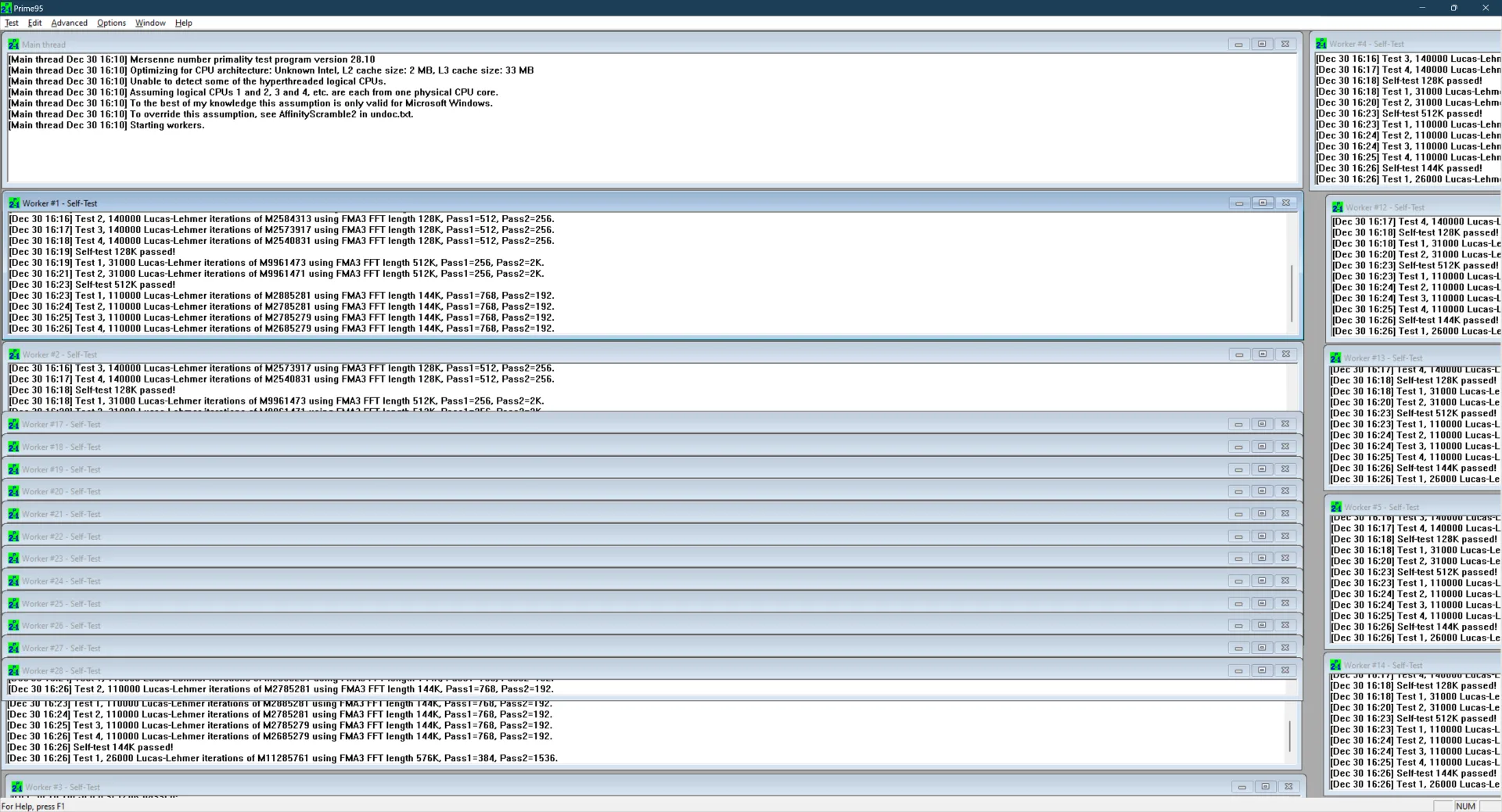Click the Worker #27 window icon

13,649
